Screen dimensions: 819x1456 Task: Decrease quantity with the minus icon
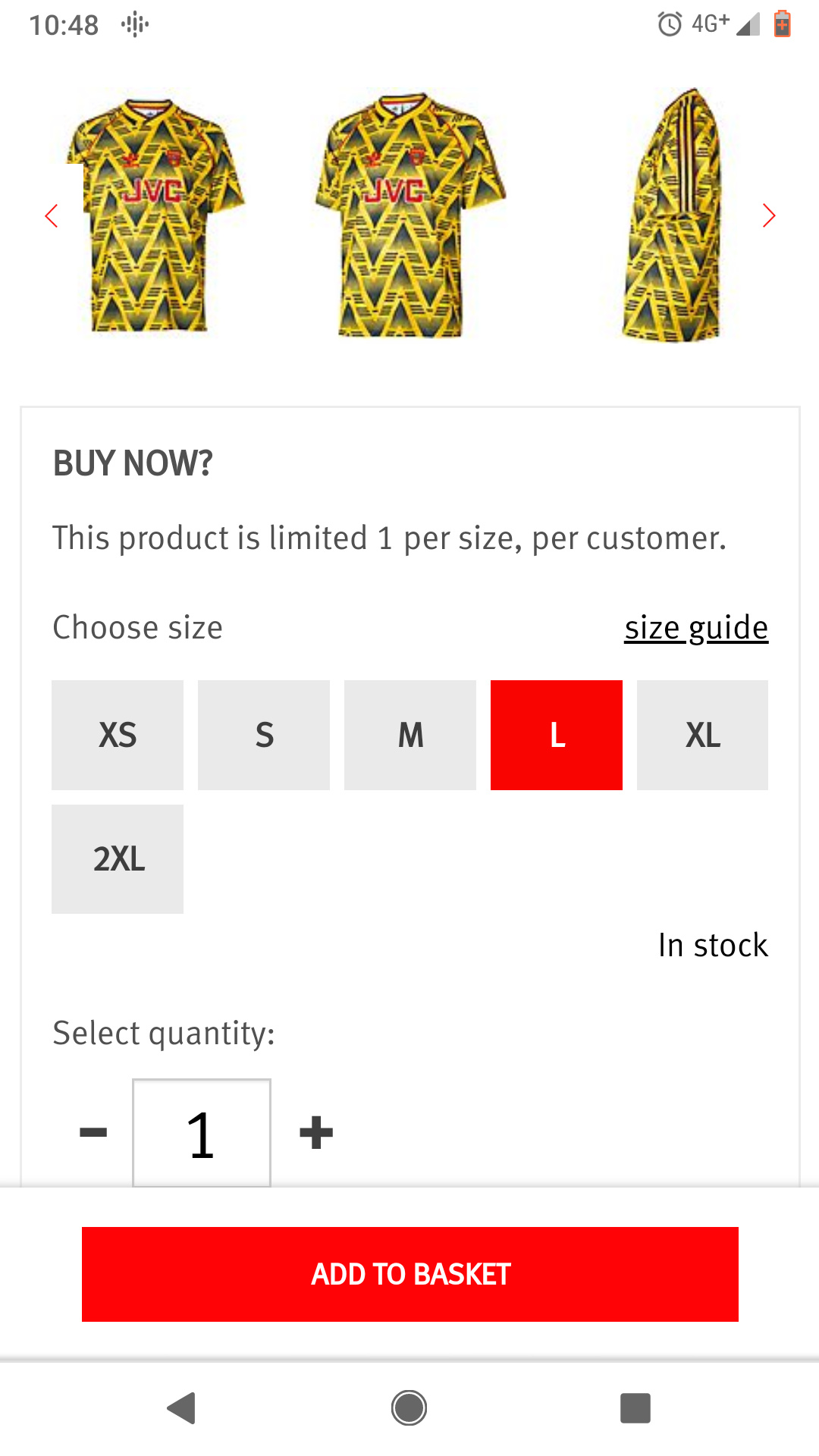click(93, 1133)
